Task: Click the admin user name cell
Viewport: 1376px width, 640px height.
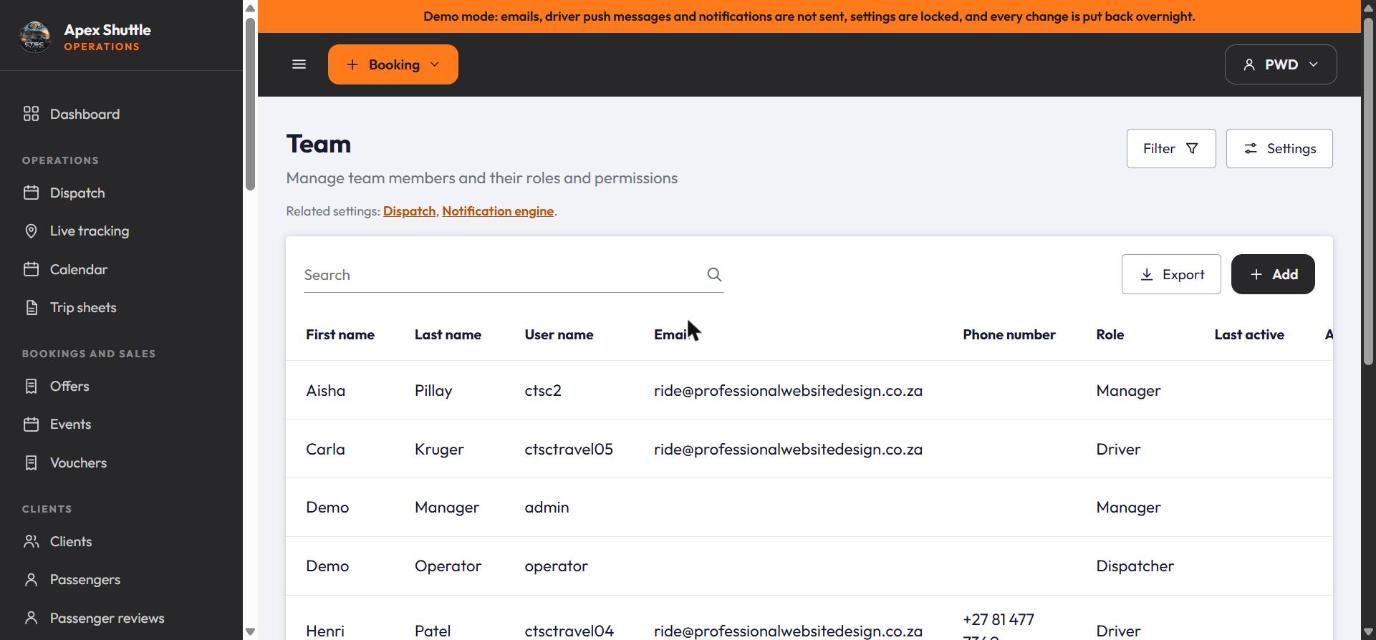Action: pos(547,507)
